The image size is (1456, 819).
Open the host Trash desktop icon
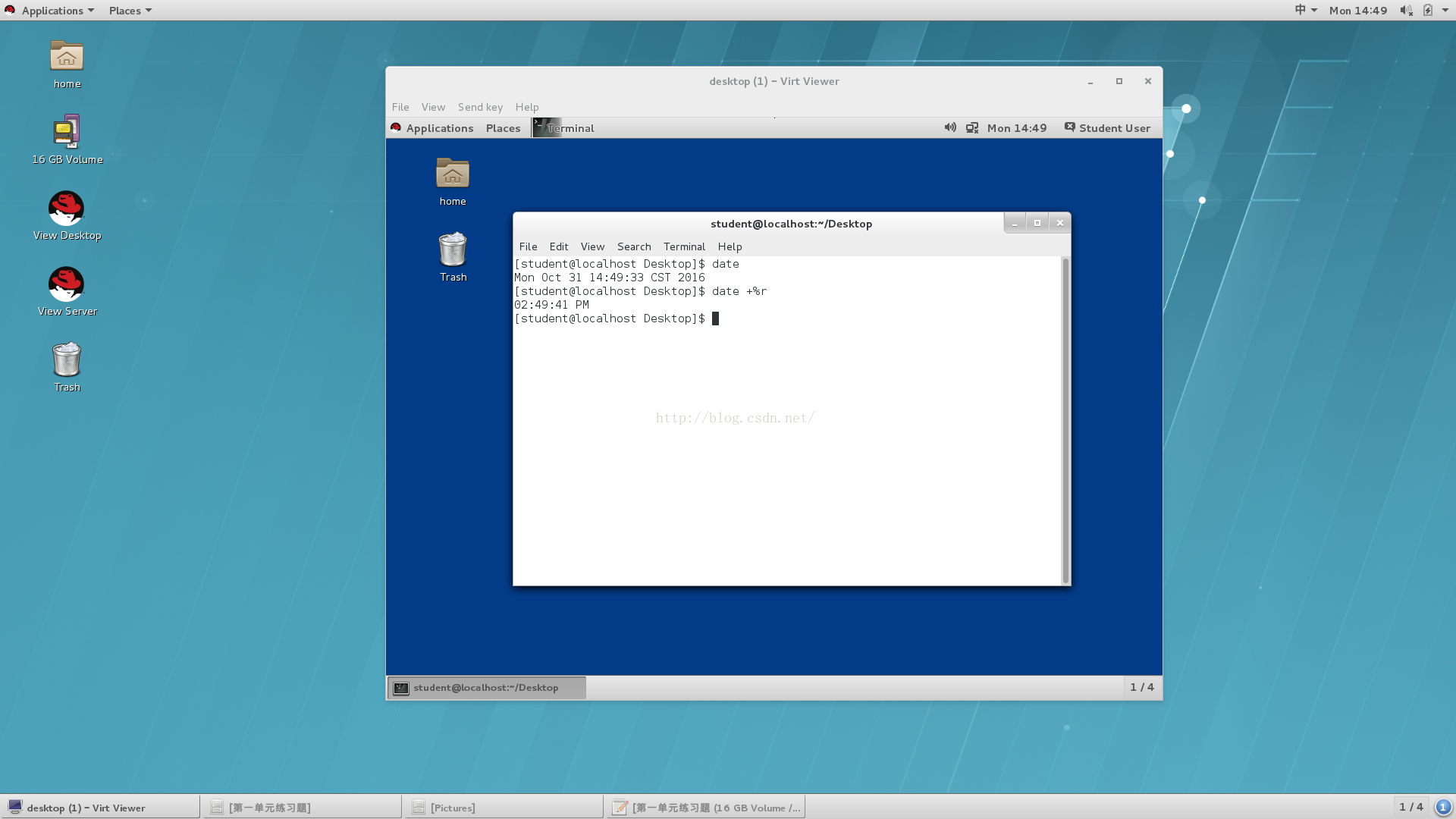67,360
